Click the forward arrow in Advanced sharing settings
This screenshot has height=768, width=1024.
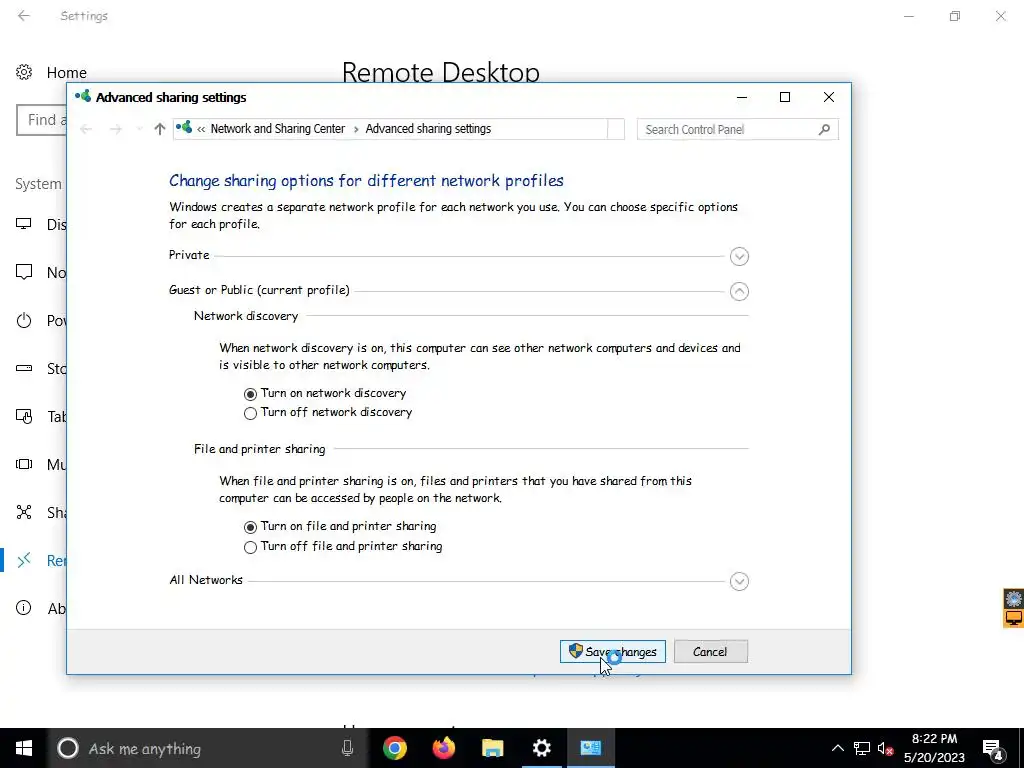click(116, 129)
